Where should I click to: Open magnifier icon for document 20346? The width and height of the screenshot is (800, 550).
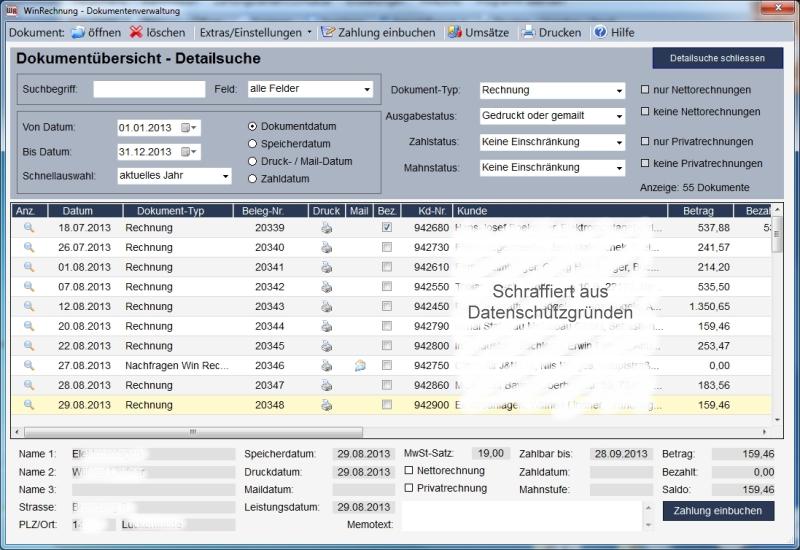point(29,365)
